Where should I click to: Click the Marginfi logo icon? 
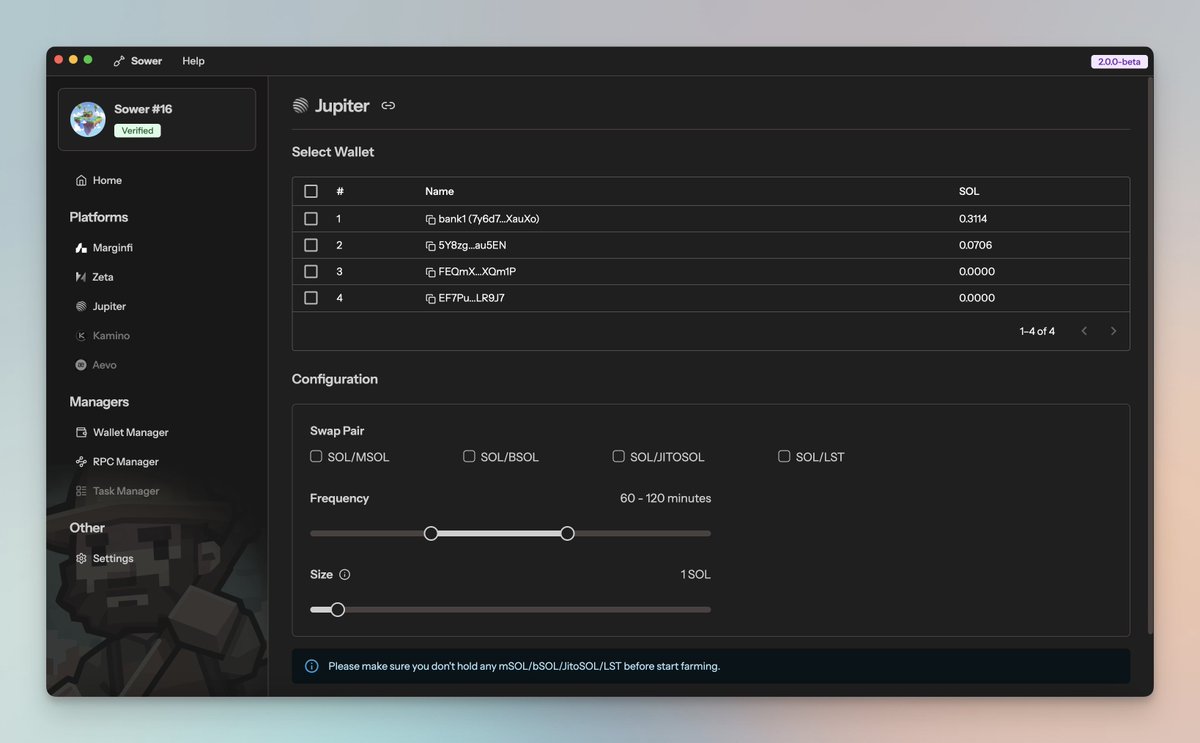(81, 247)
